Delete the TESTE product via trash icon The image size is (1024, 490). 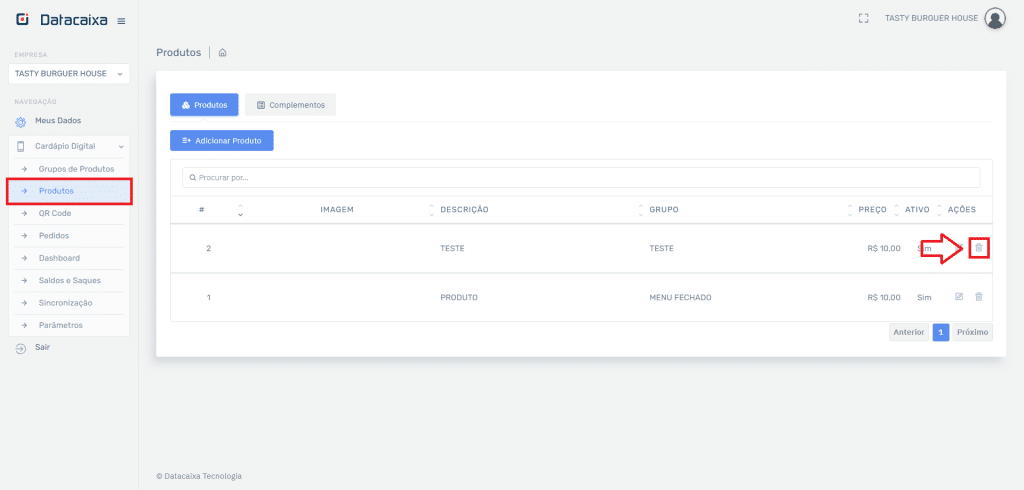[x=979, y=247]
